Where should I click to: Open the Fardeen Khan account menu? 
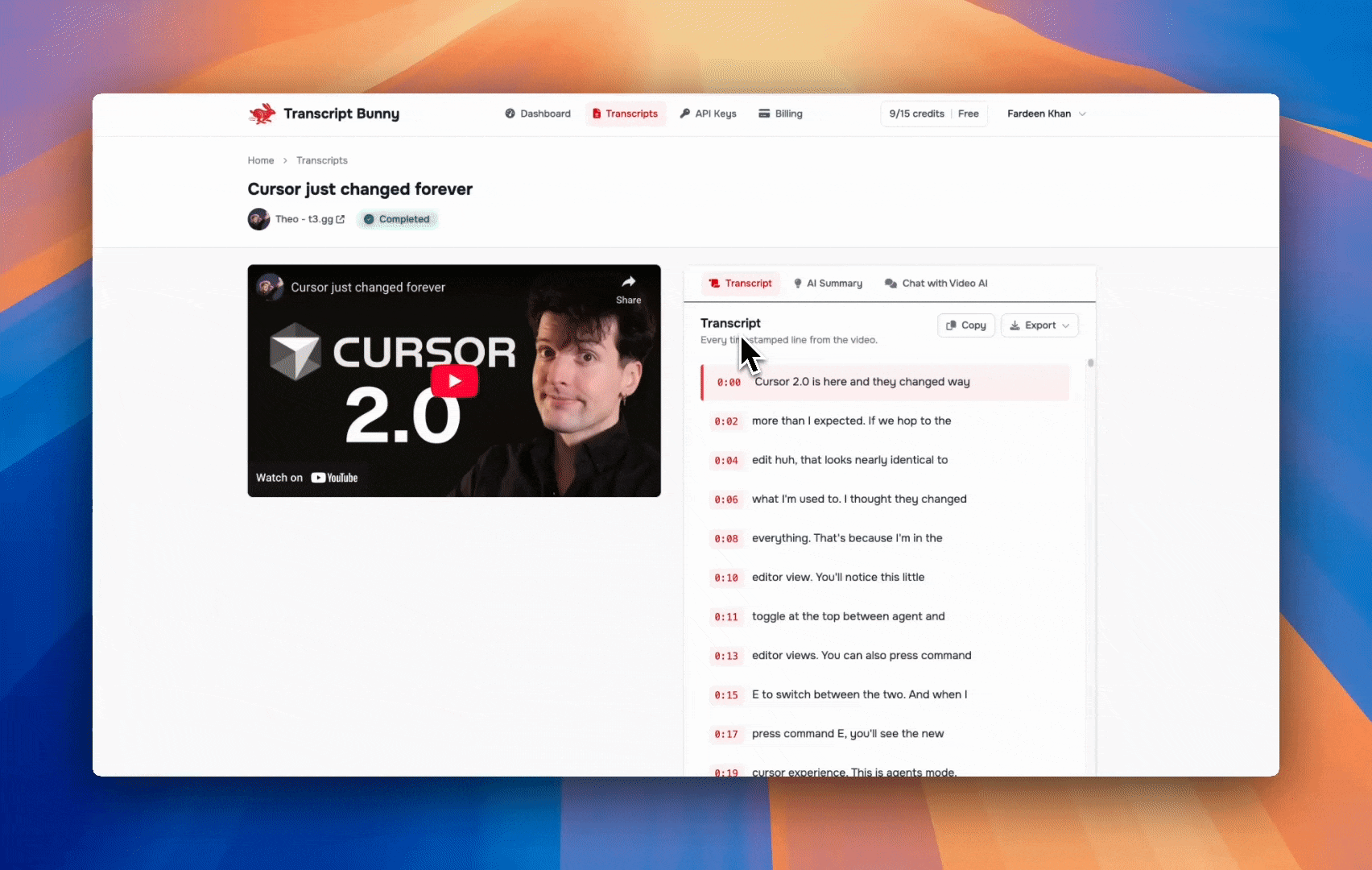[1046, 114]
